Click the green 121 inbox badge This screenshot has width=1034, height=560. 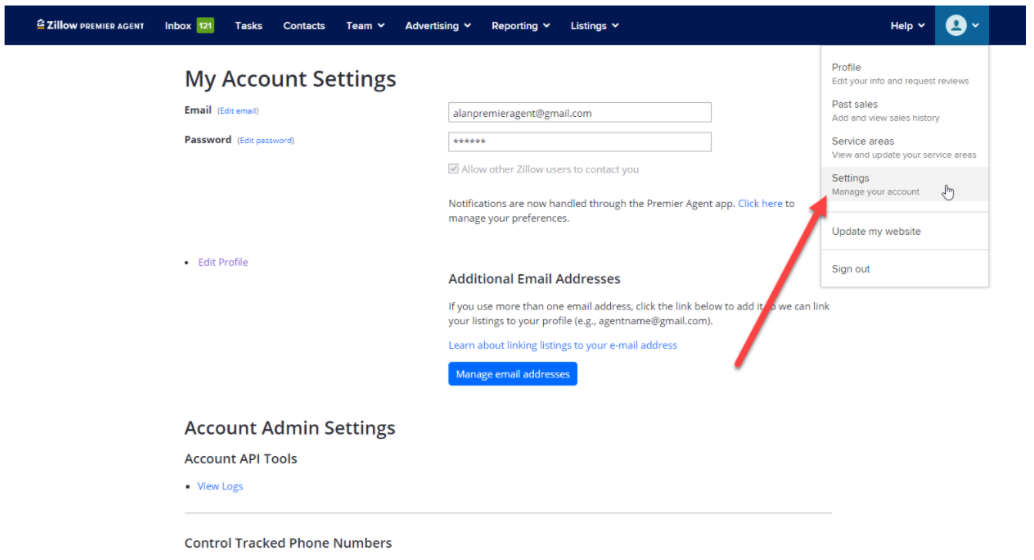coord(205,26)
